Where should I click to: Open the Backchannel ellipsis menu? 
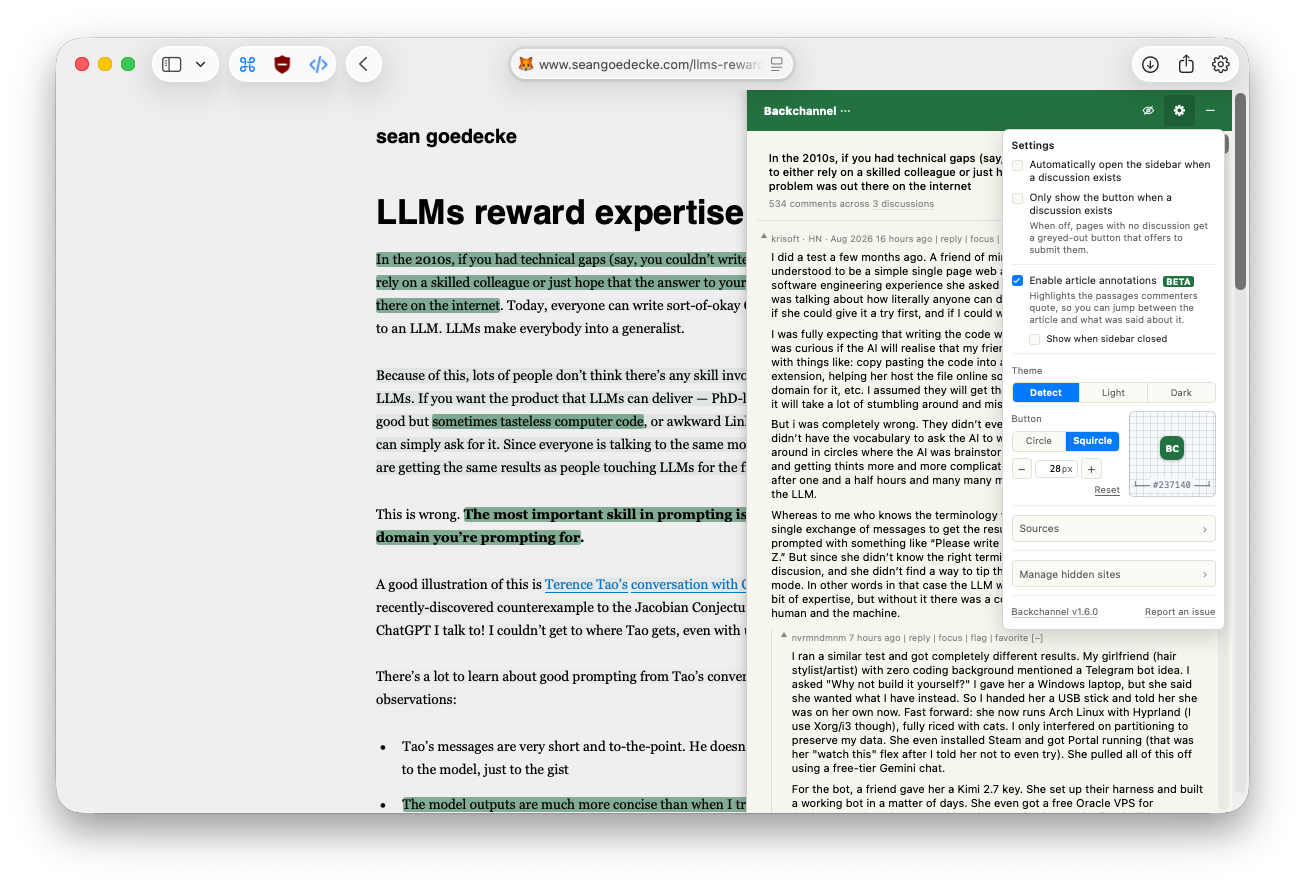tap(846, 111)
